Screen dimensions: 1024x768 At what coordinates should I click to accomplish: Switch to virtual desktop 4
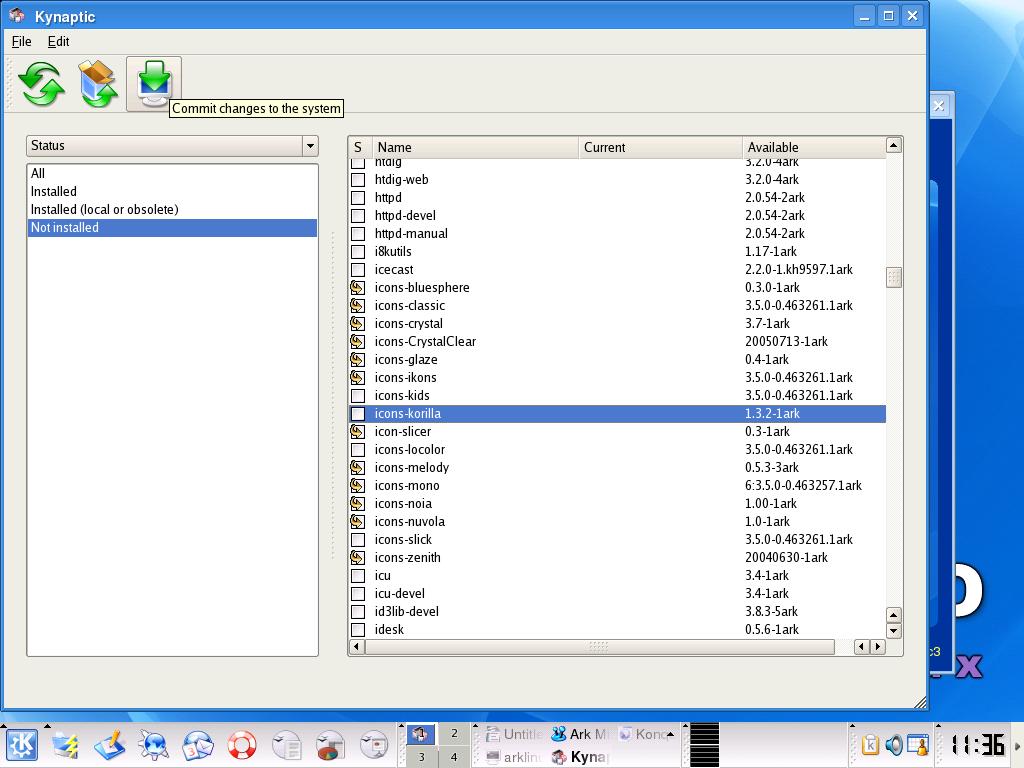pyautogui.click(x=454, y=757)
